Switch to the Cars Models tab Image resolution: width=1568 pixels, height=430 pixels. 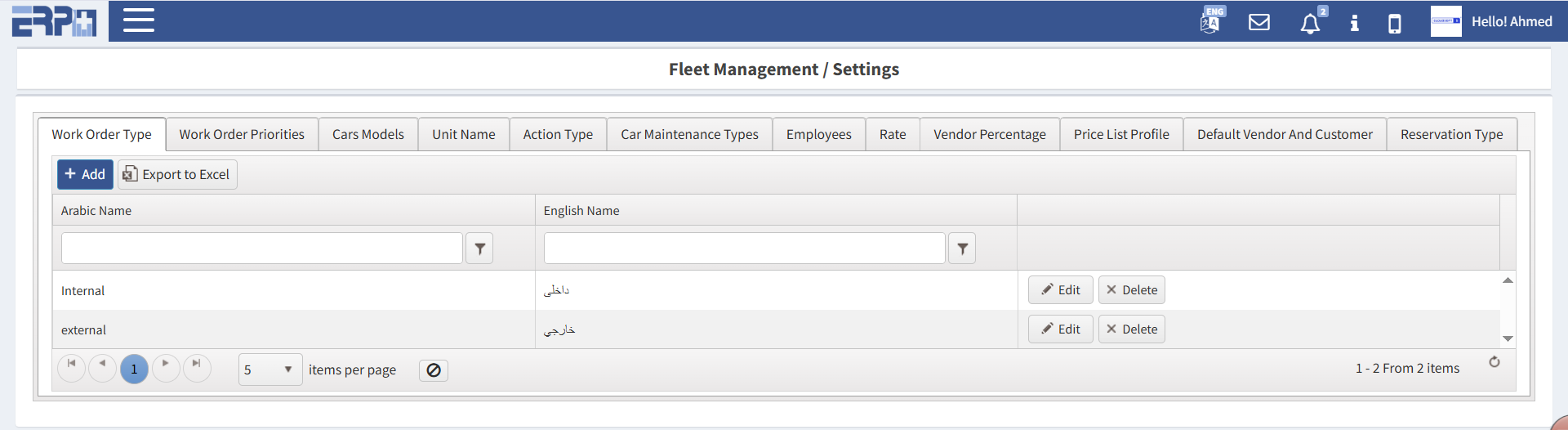tap(367, 134)
